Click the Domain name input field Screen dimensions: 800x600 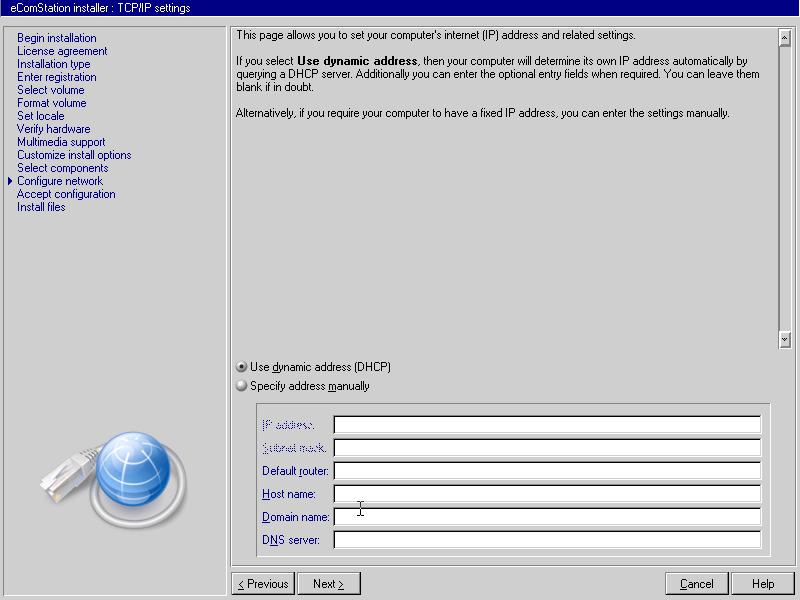point(547,516)
